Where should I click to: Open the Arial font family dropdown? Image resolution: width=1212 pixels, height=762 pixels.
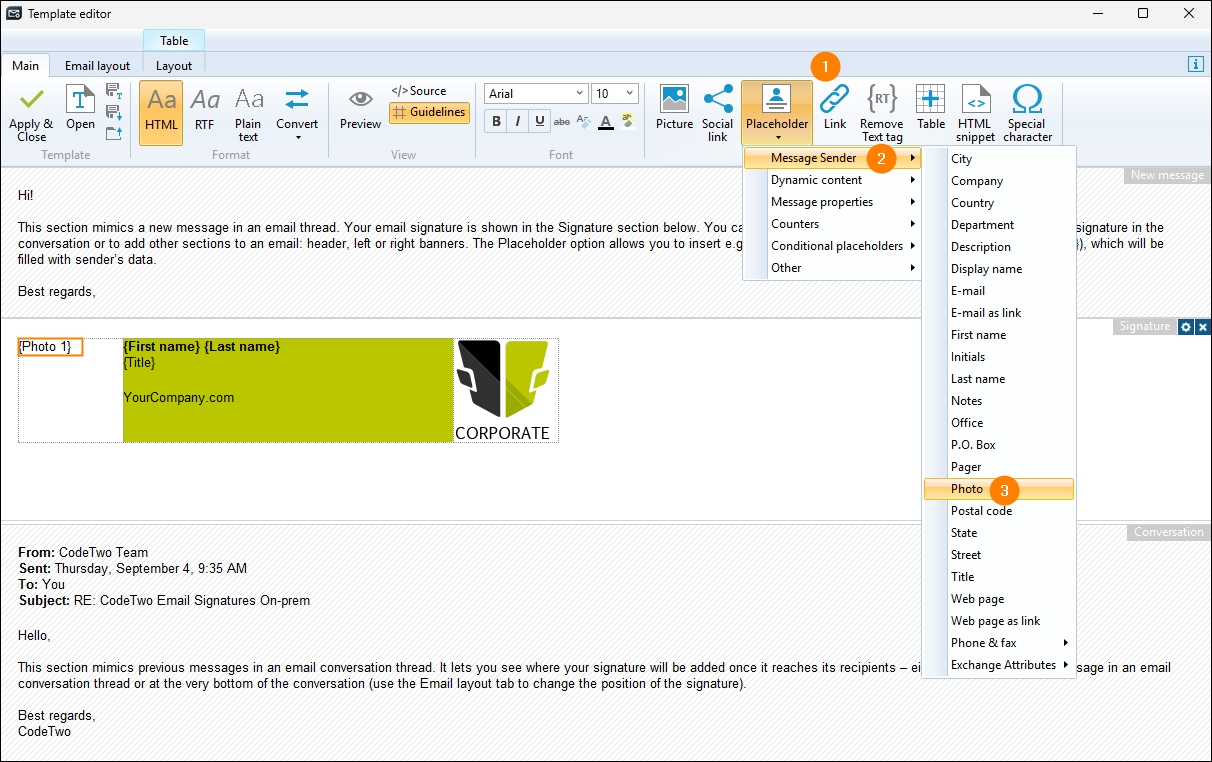(536, 94)
